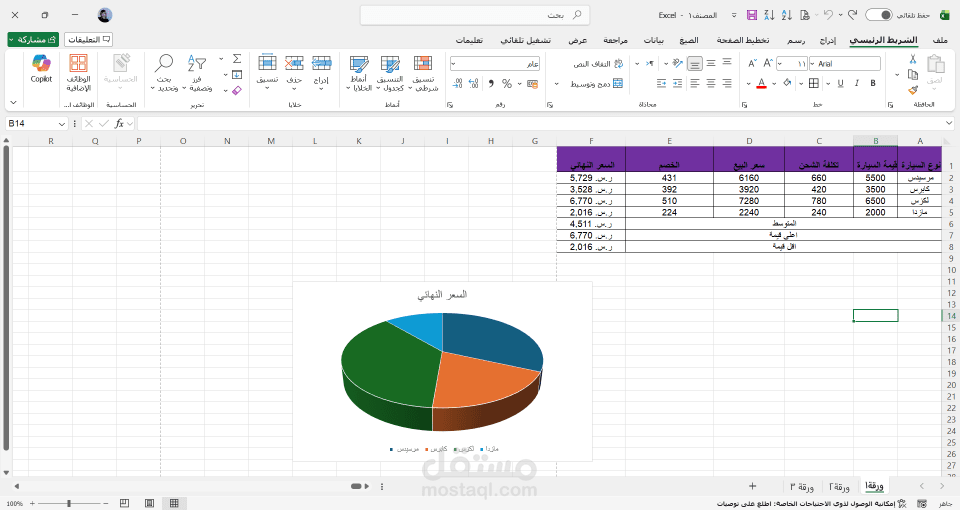This screenshot has height=510, width=960.
Task: Open the number format (عام) dropdown
Action: tap(454, 64)
